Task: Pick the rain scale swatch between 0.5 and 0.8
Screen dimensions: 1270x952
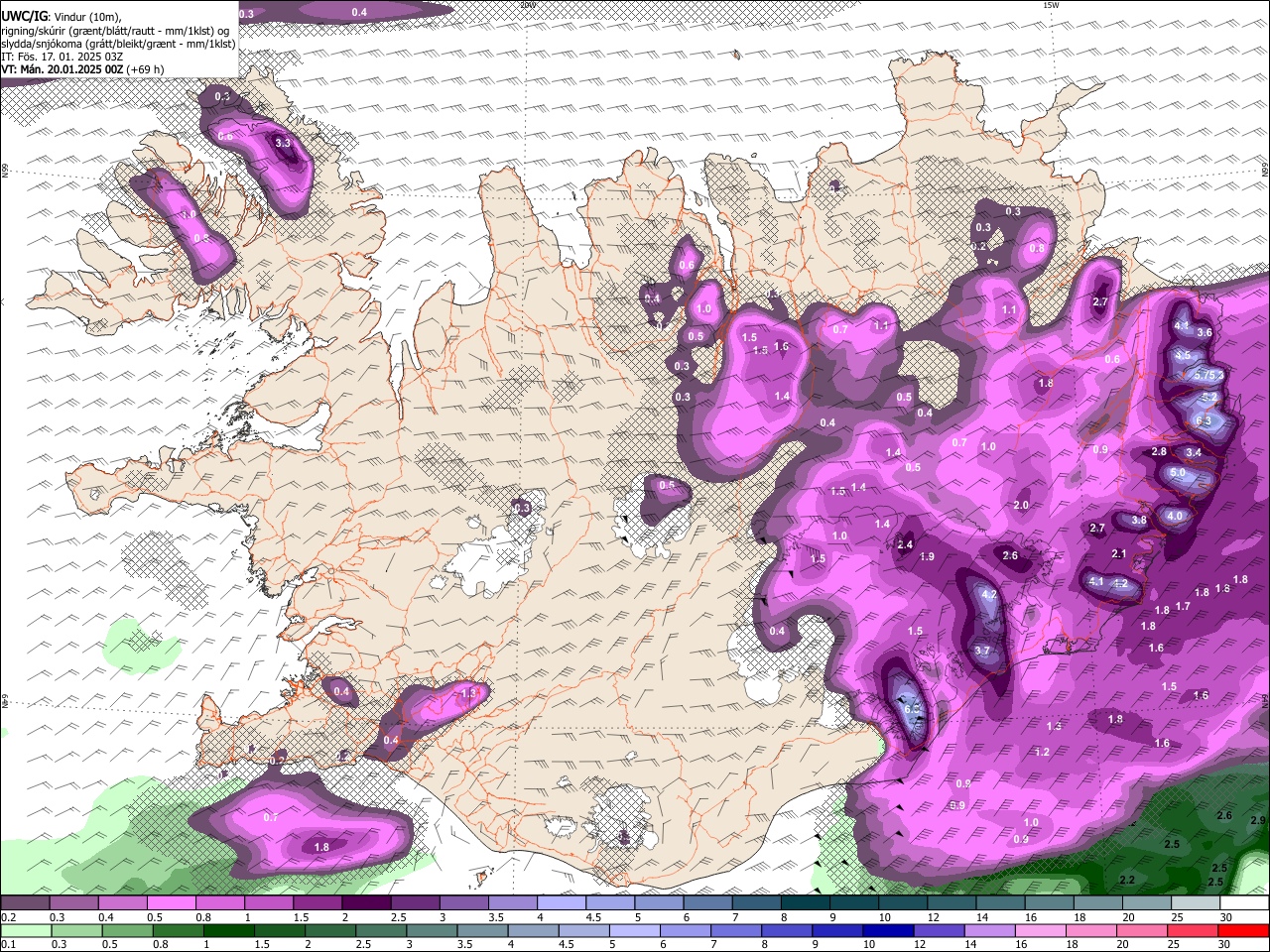Action: coord(127,931)
